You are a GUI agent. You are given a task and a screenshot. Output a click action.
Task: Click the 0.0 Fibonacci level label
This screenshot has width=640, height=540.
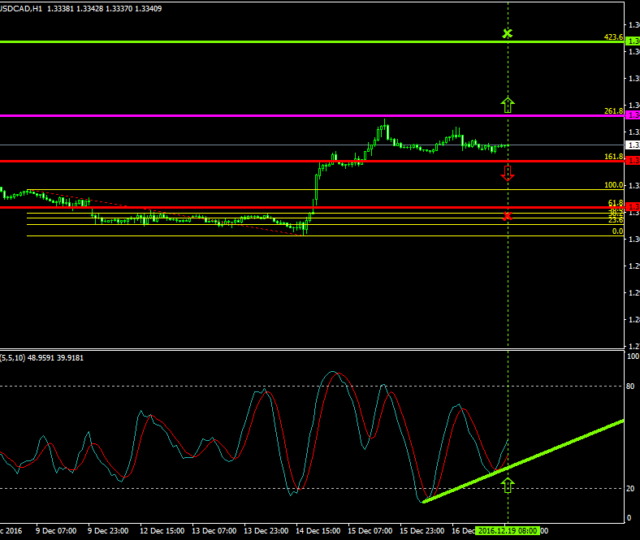tap(618, 231)
